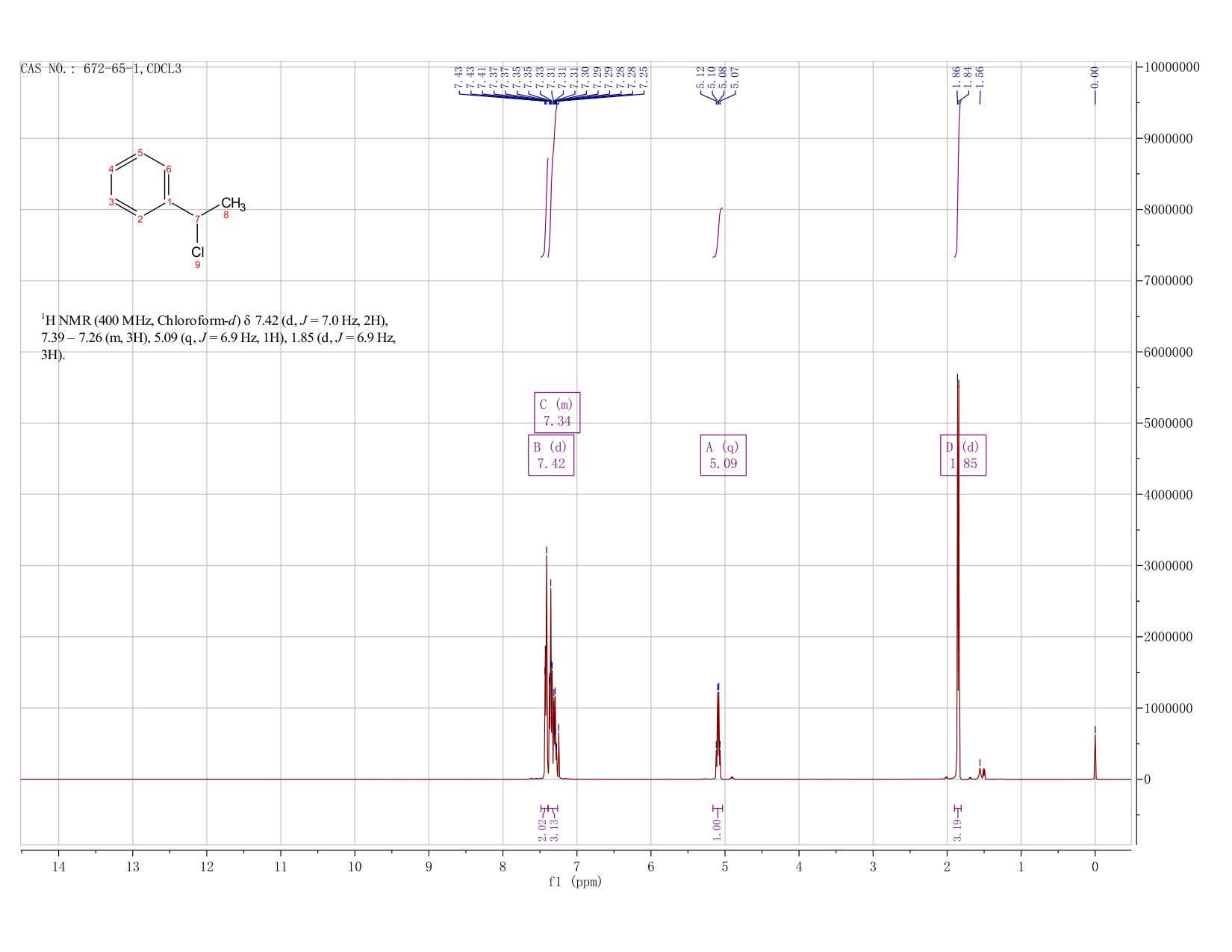
Task: Click the TMS peak at 0 ppm
Action: pos(1095,756)
